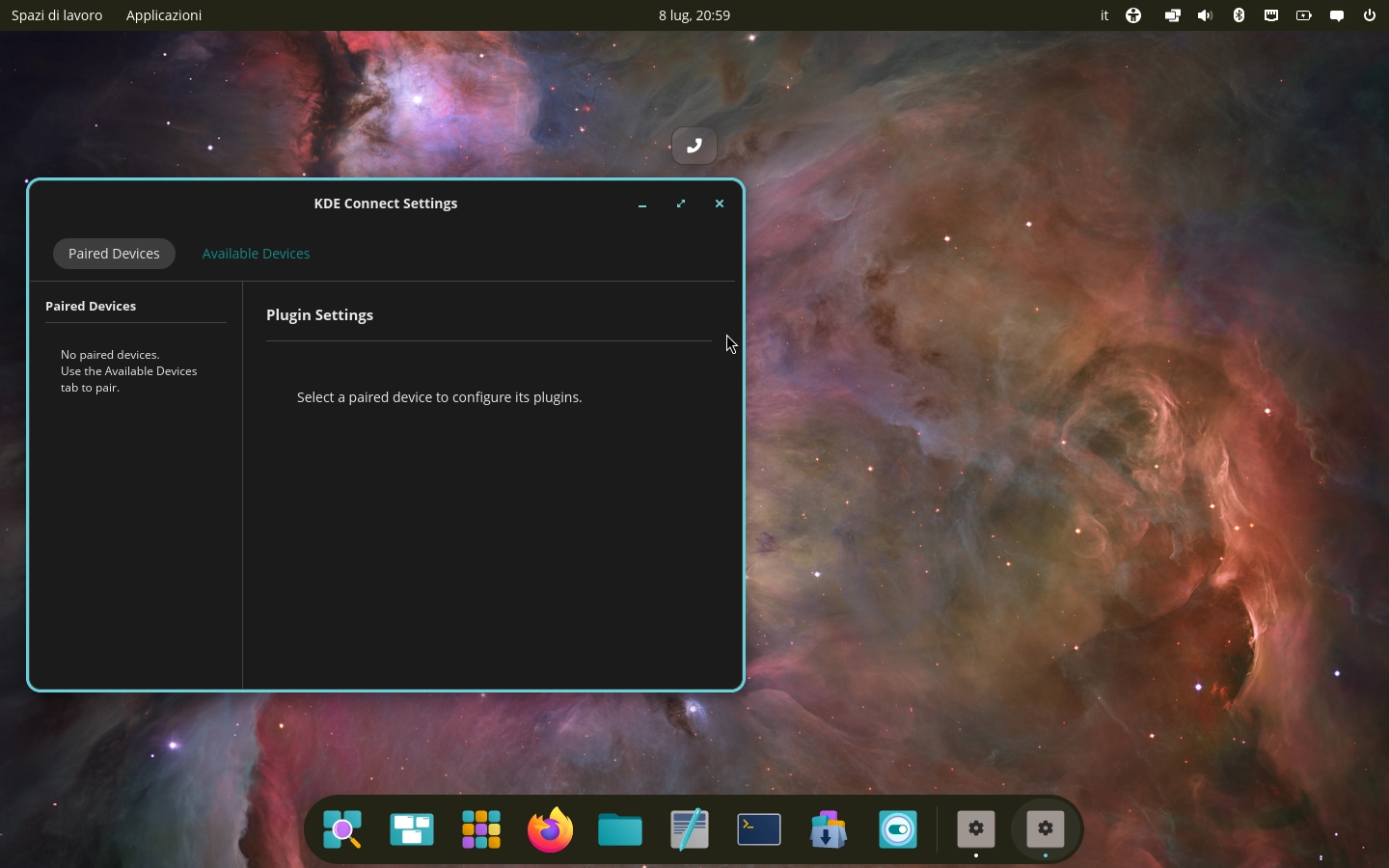Switch to the Paired Devices tab
The width and height of the screenshot is (1389, 868).
coord(114,254)
